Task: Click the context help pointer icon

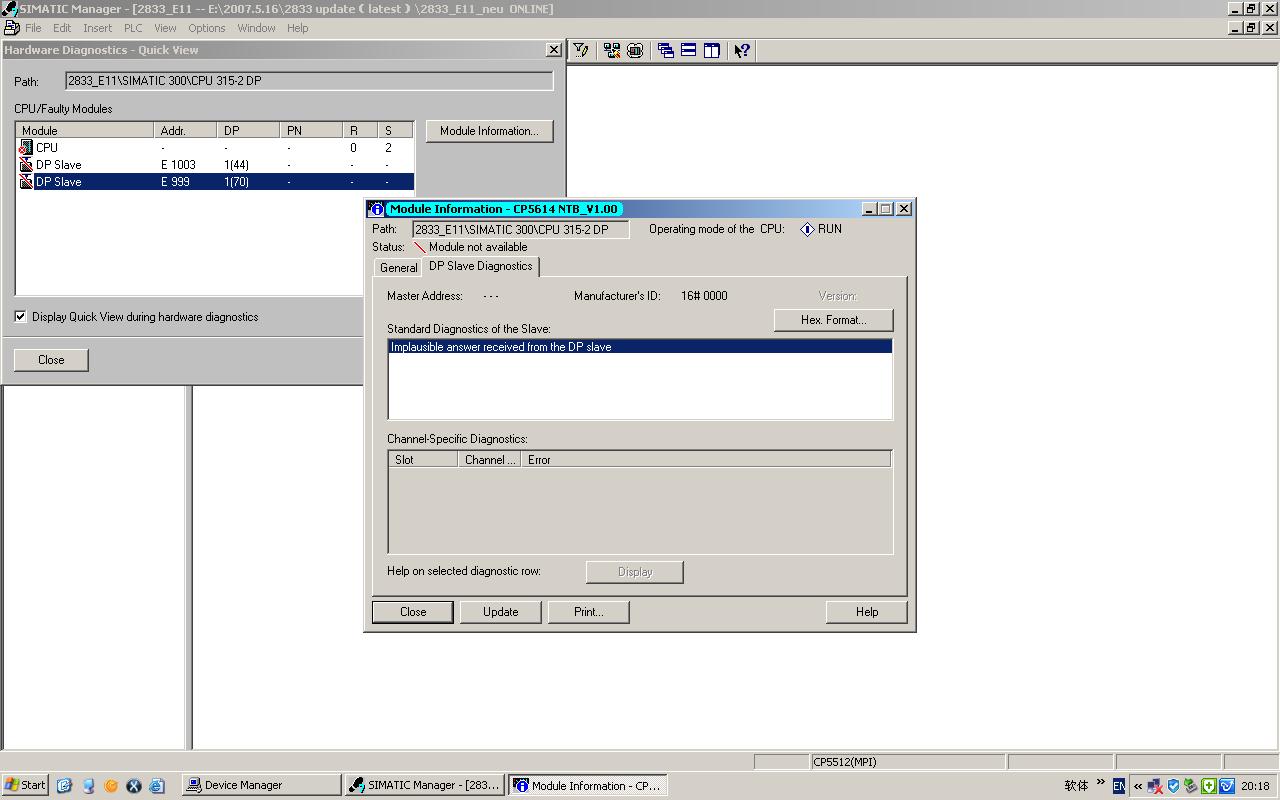Action: tap(741, 51)
